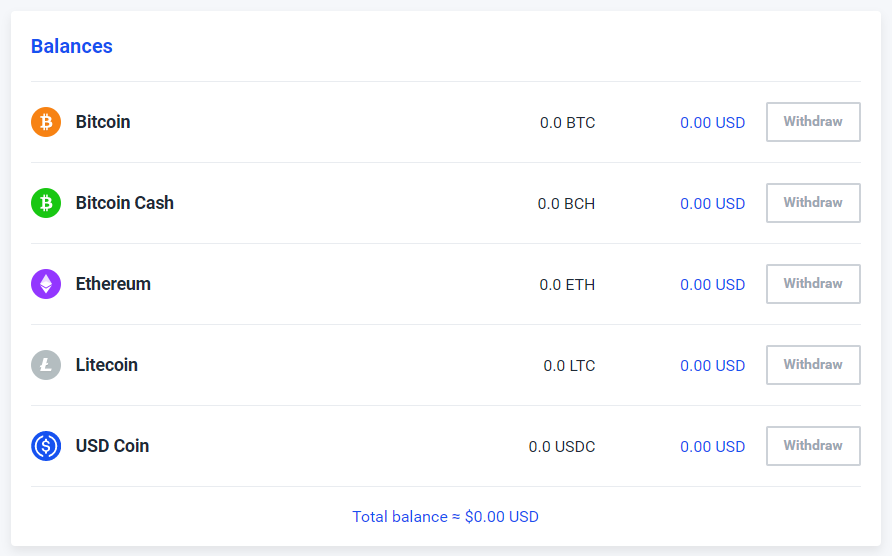Click the Litecoin 0.00 USD value
Screen dimensions: 892x556
(712, 366)
